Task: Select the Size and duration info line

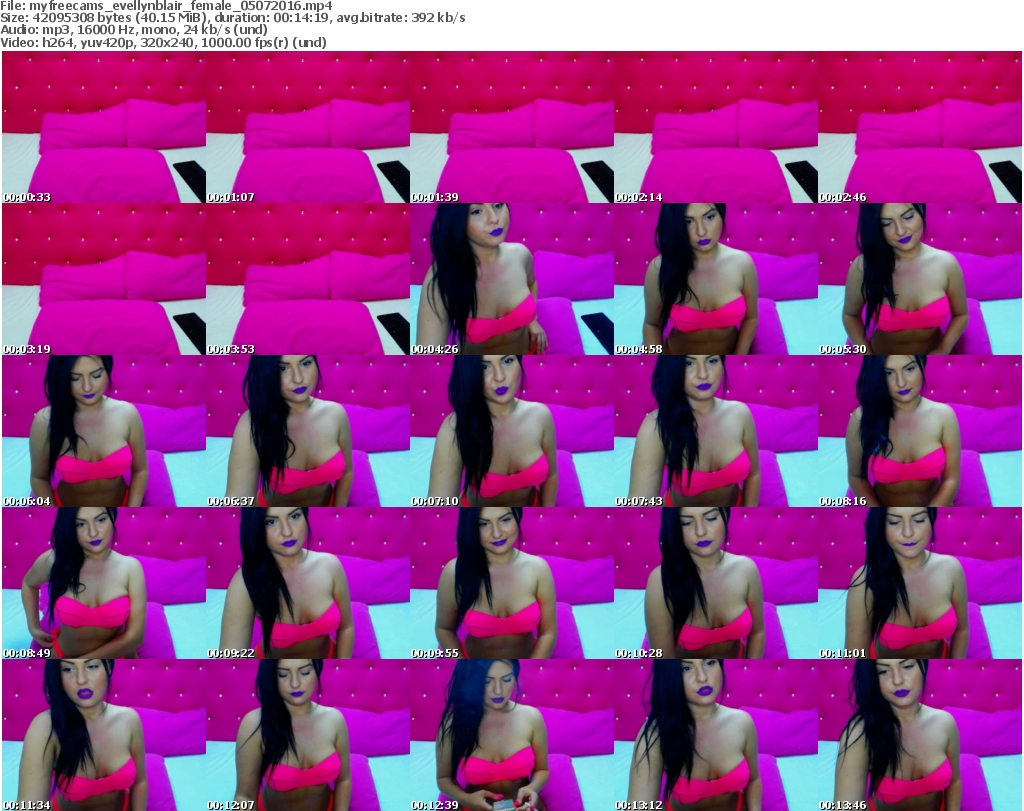Action: [x=232, y=18]
